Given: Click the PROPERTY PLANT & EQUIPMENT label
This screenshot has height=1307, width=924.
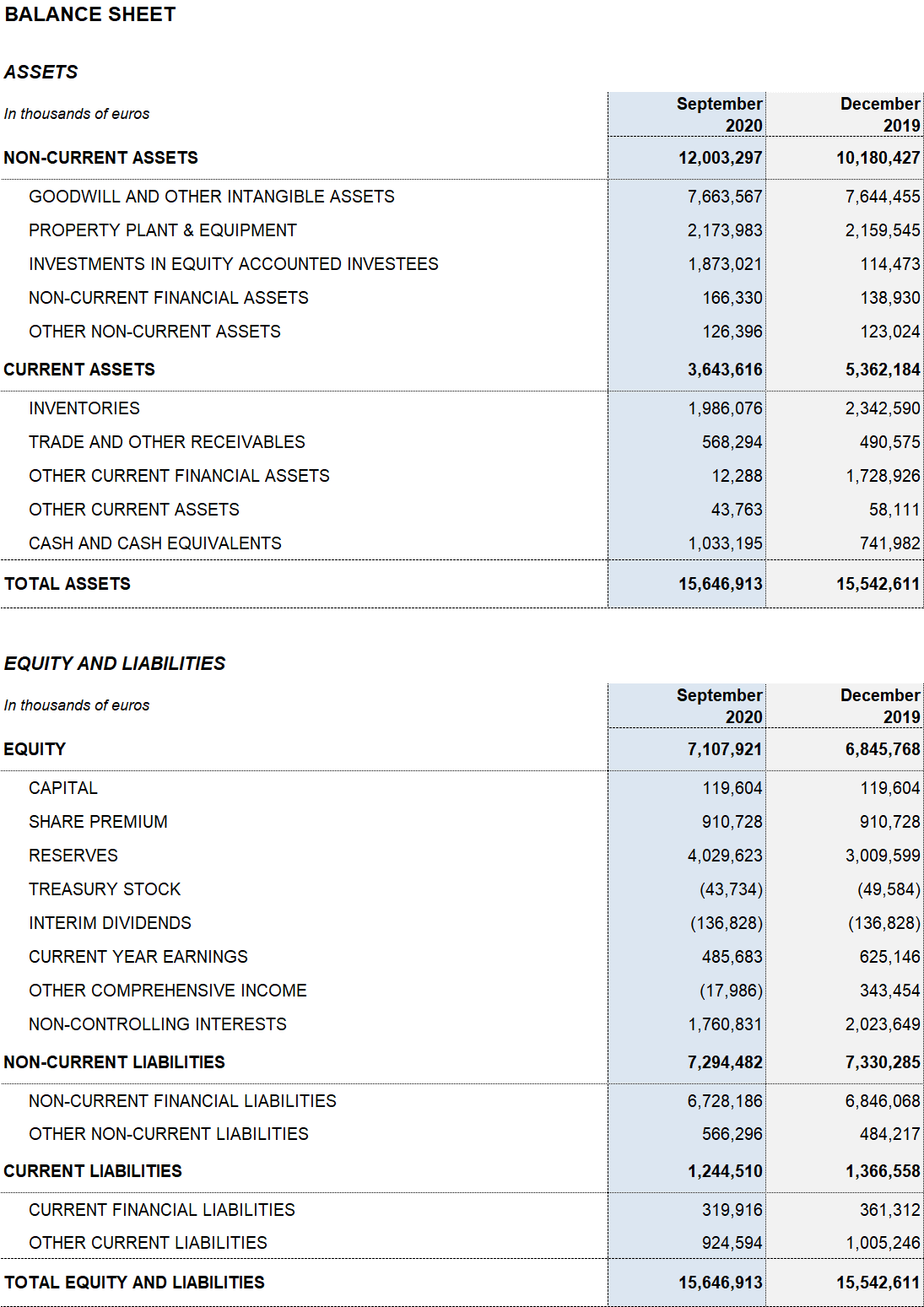Looking at the screenshot, I should coord(162,230).
